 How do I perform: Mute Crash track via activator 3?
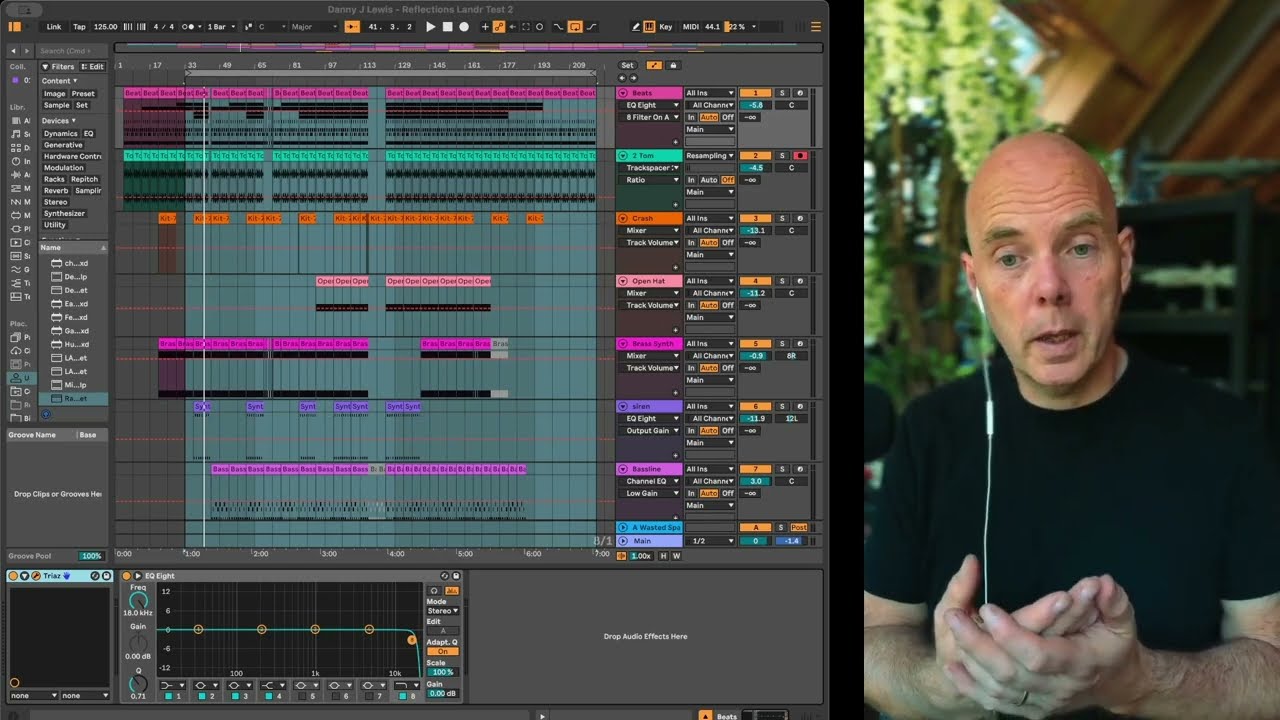[755, 218]
